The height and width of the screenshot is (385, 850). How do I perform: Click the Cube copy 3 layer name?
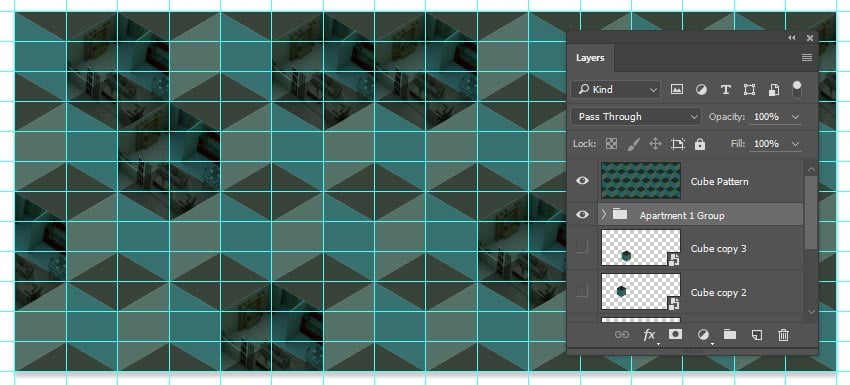click(718, 248)
